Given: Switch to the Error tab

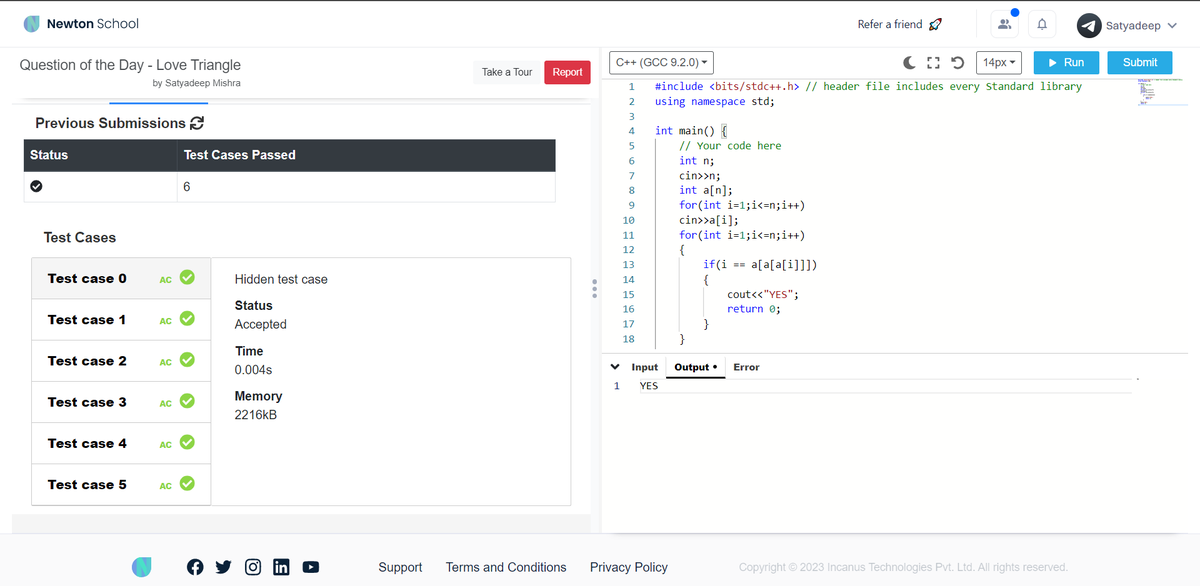Looking at the screenshot, I should (746, 367).
